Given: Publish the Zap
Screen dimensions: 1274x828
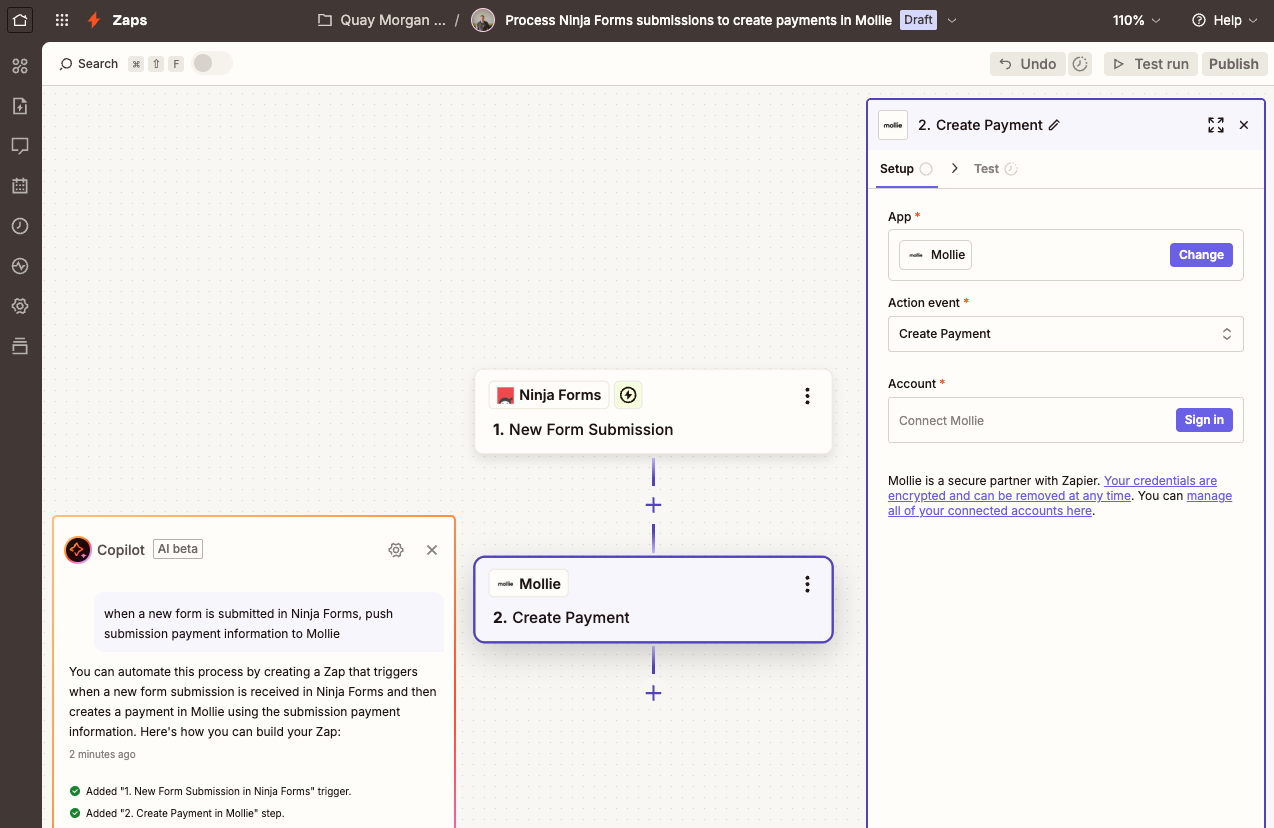Looking at the screenshot, I should coord(1234,64).
